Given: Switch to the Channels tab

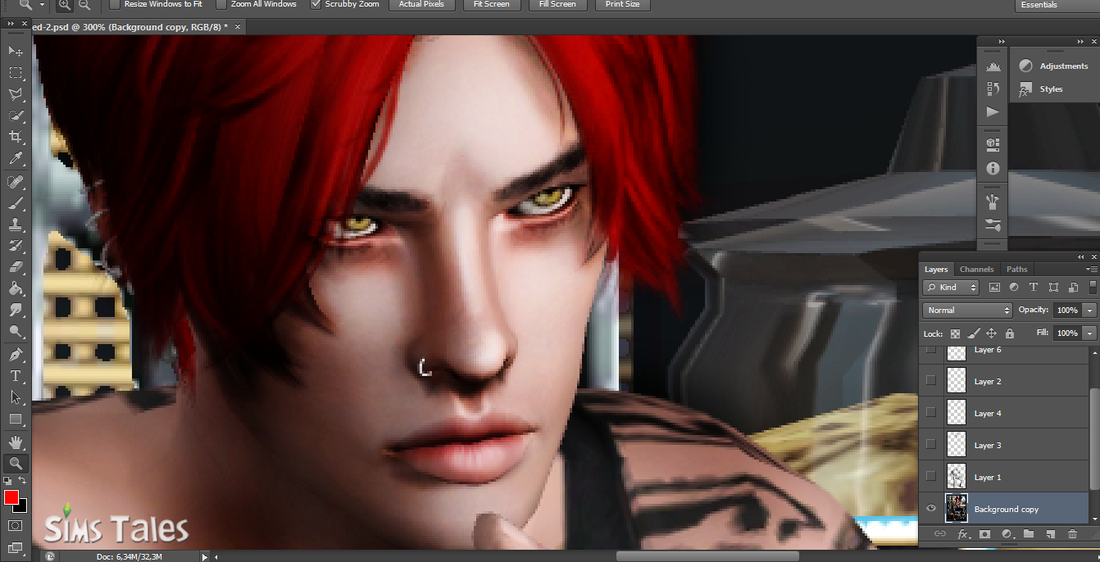Looking at the screenshot, I should pos(977,269).
